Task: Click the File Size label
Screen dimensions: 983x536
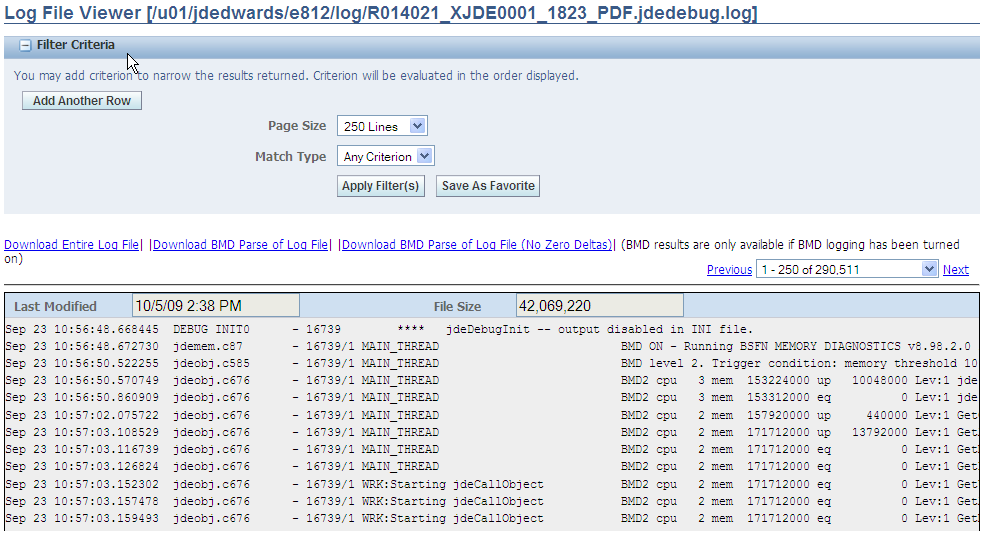Action: [457, 307]
